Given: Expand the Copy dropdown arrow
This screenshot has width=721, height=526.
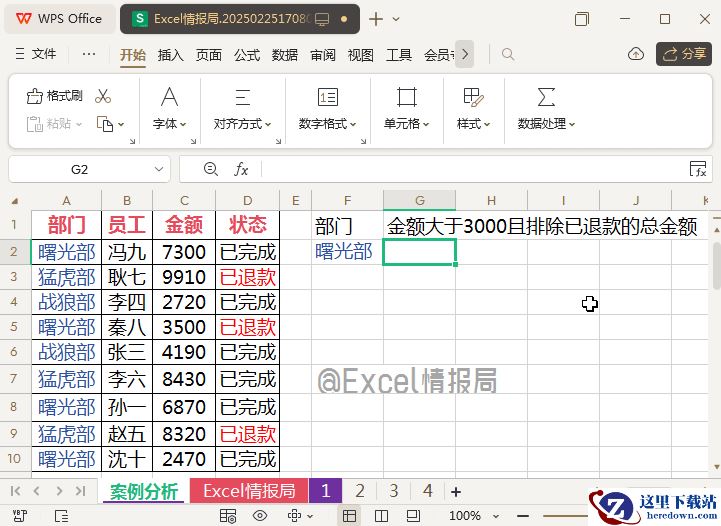Looking at the screenshot, I should 121,124.
